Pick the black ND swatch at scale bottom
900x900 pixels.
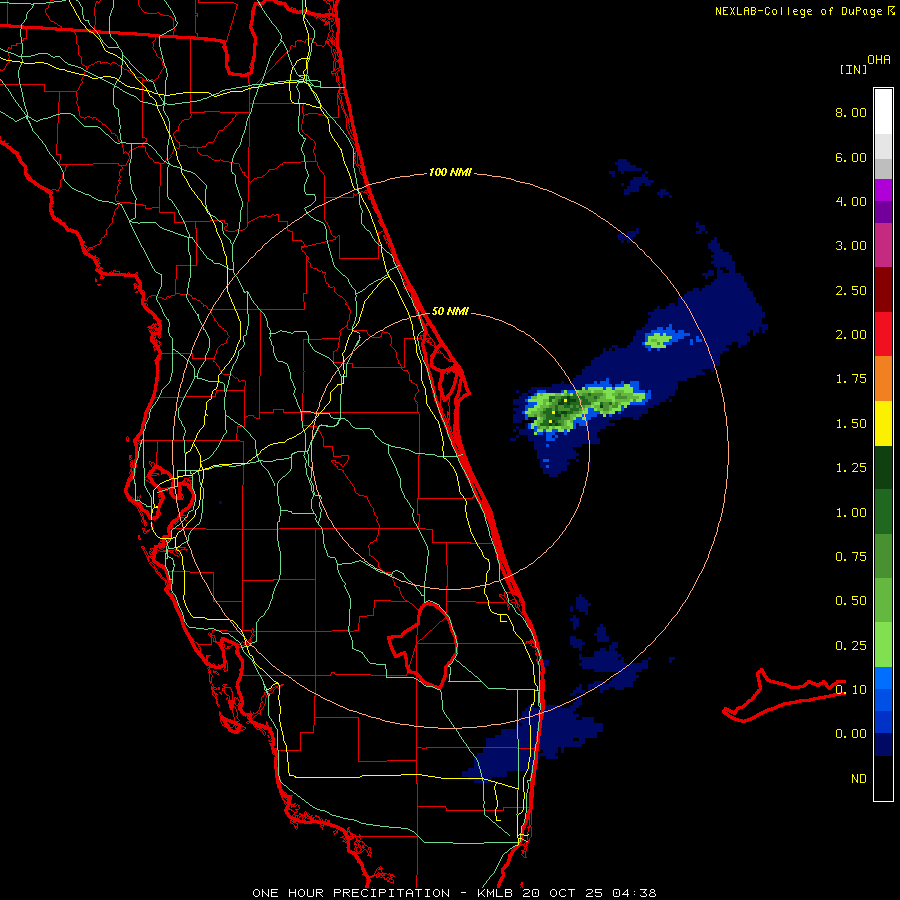[883, 778]
